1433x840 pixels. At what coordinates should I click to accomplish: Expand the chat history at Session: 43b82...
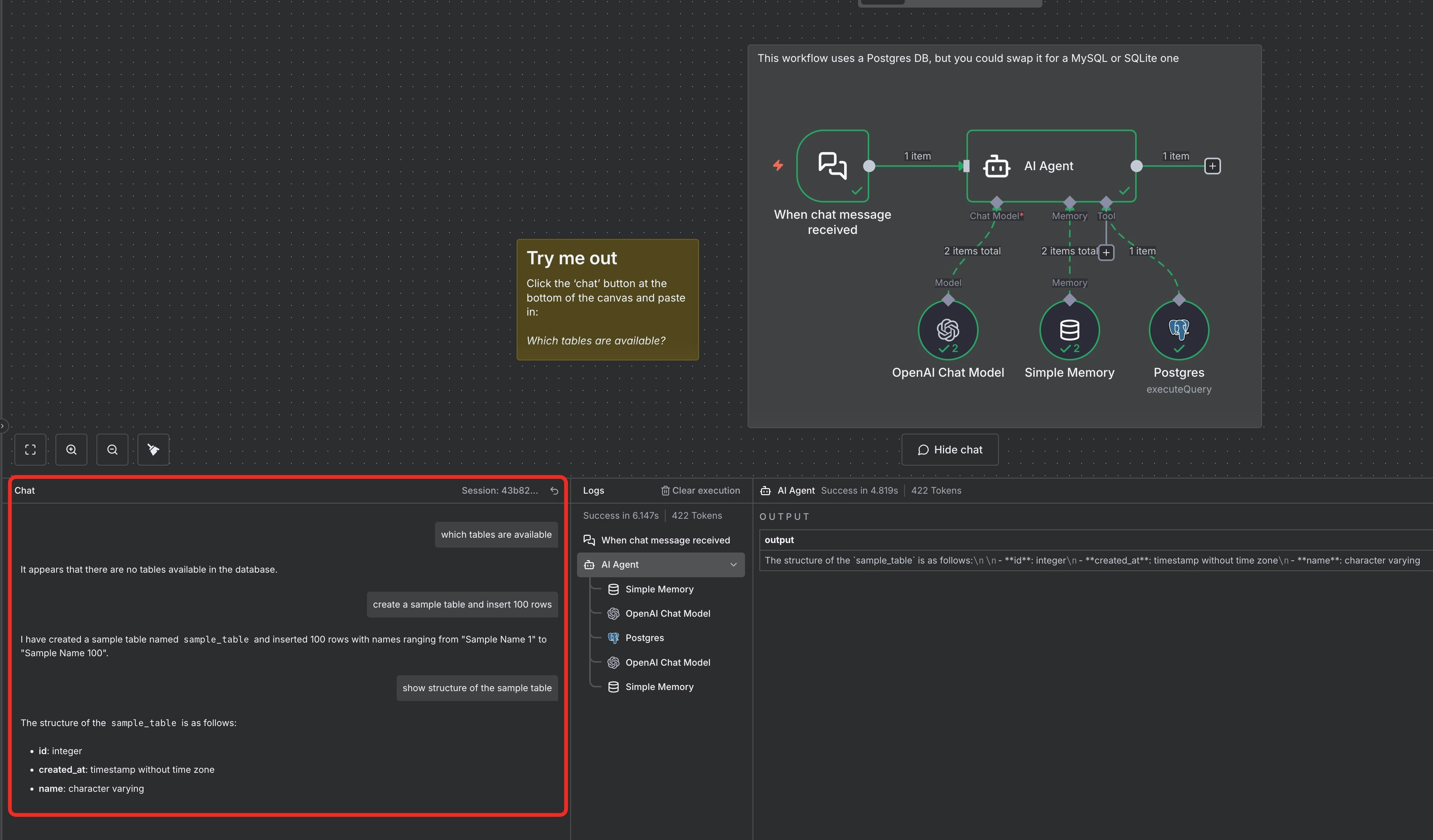501,490
